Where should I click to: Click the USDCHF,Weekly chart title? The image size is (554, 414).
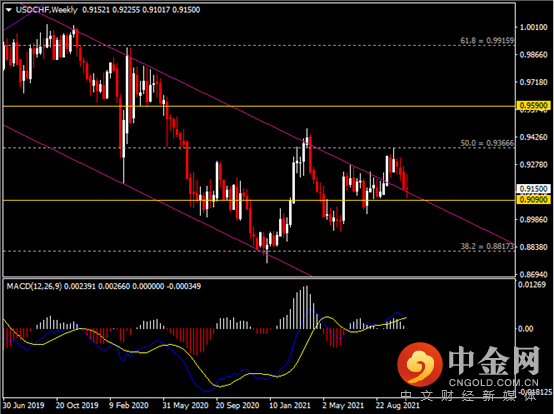coord(47,10)
